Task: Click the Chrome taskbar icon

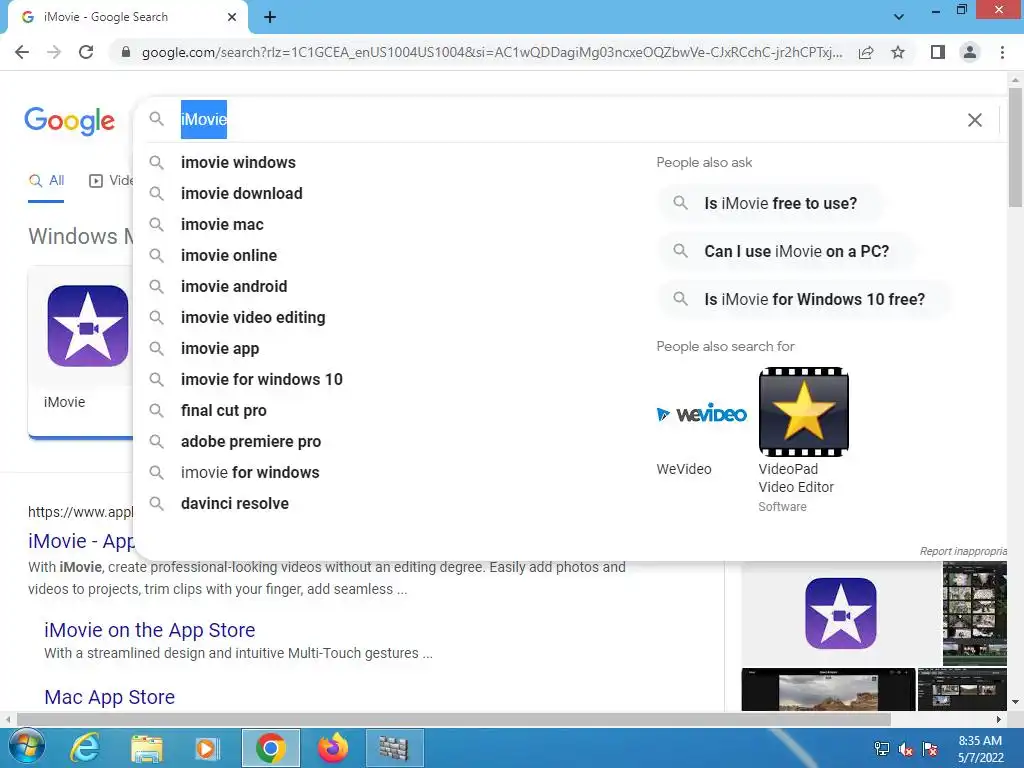Action: (x=270, y=748)
